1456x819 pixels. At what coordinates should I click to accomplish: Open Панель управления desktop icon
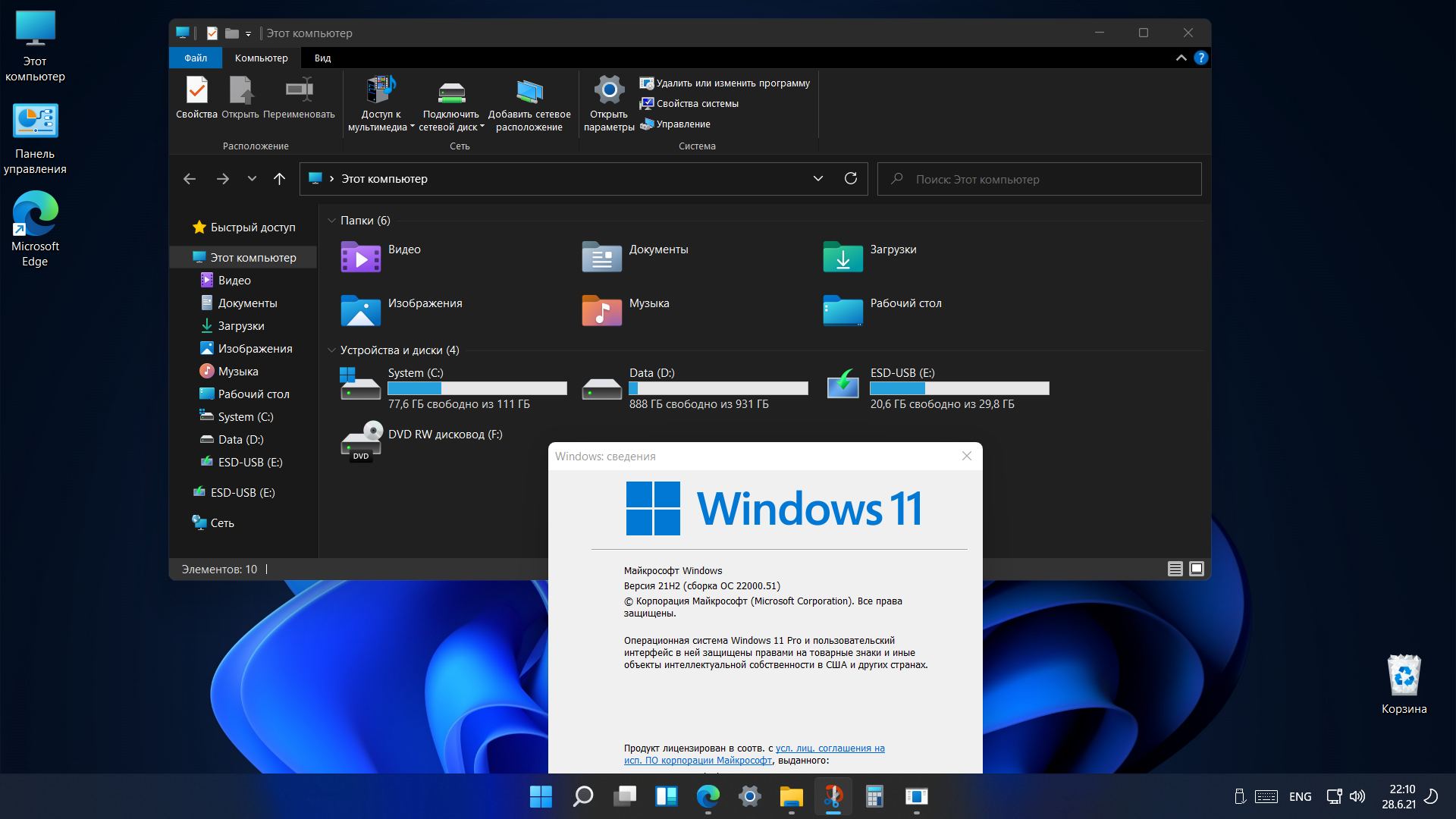coord(35,140)
